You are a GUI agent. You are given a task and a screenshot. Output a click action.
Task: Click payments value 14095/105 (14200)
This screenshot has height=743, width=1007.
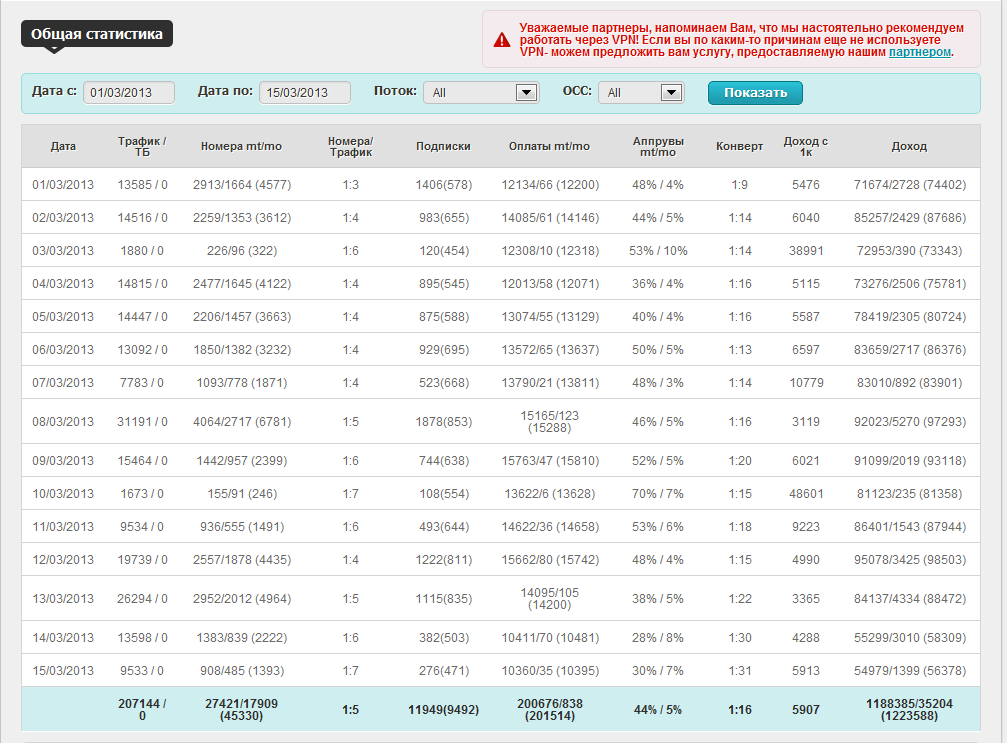[x=550, y=599]
